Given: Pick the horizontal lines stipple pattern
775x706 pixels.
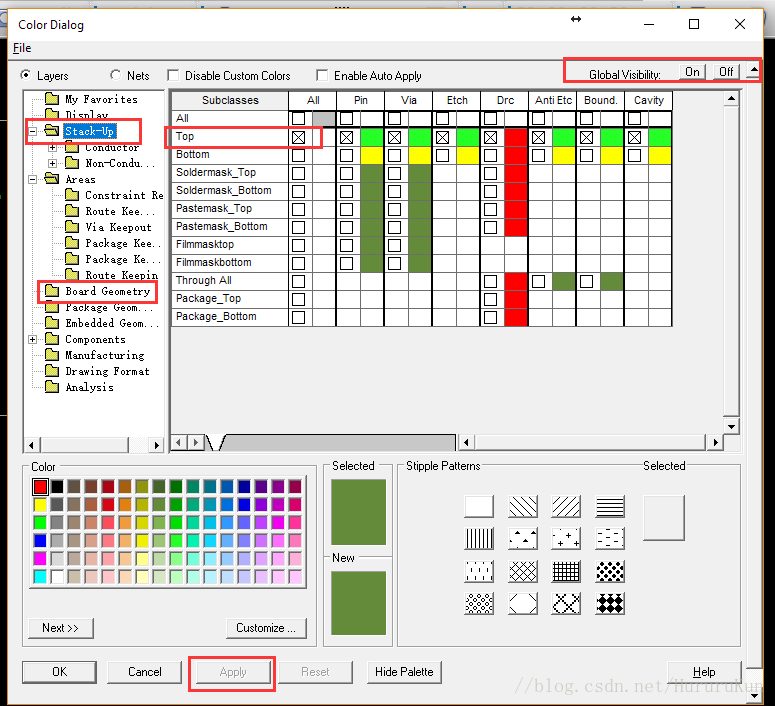Looking at the screenshot, I should 610,507.
